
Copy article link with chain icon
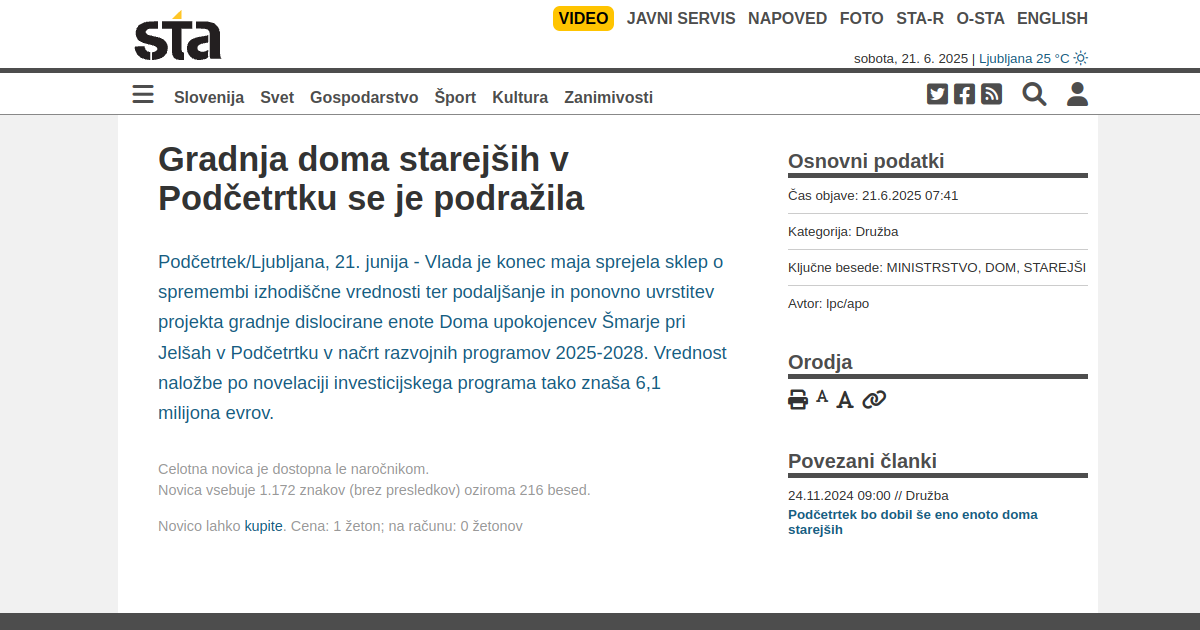coord(874,400)
